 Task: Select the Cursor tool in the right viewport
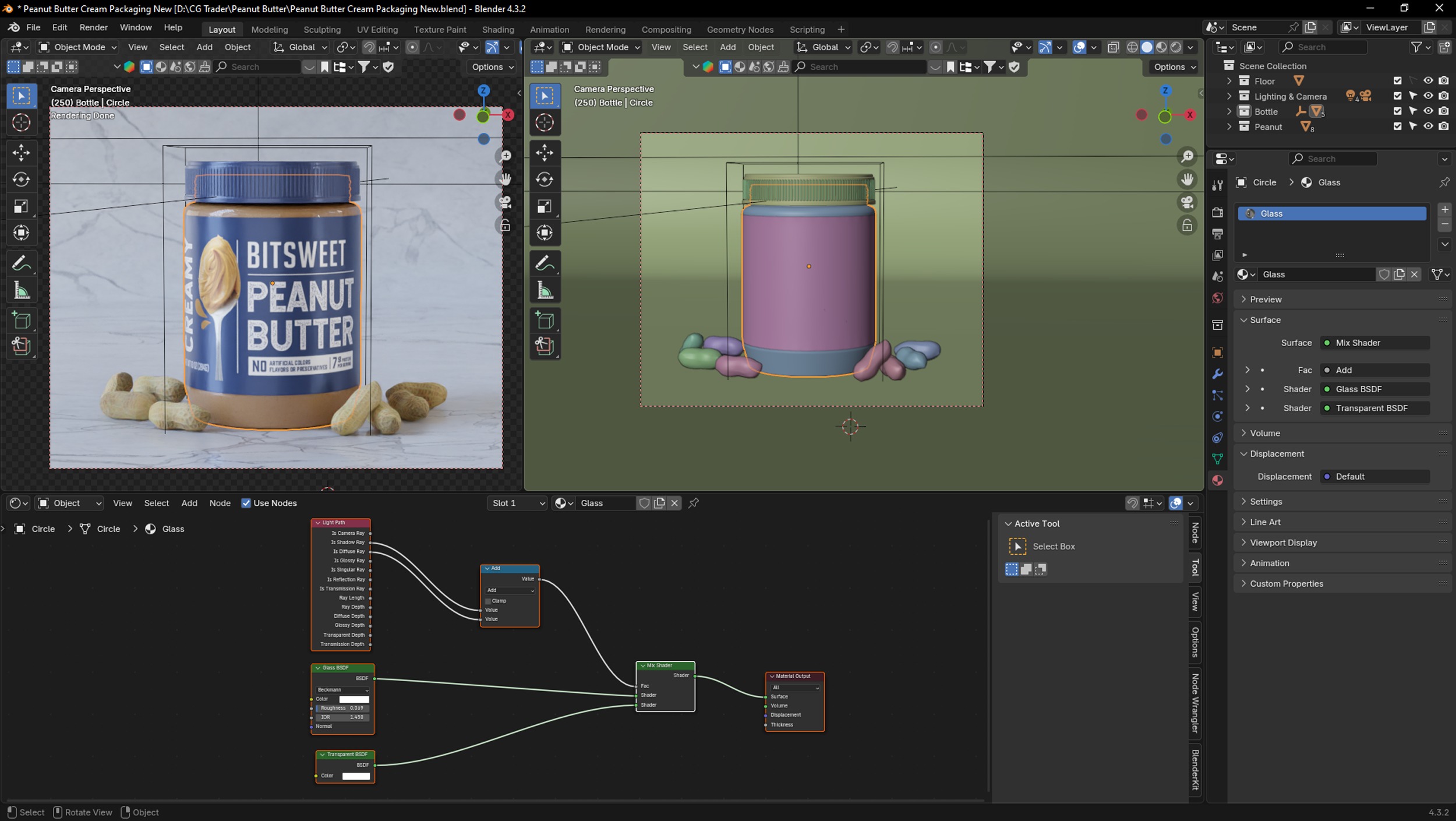[x=545, y=122]
